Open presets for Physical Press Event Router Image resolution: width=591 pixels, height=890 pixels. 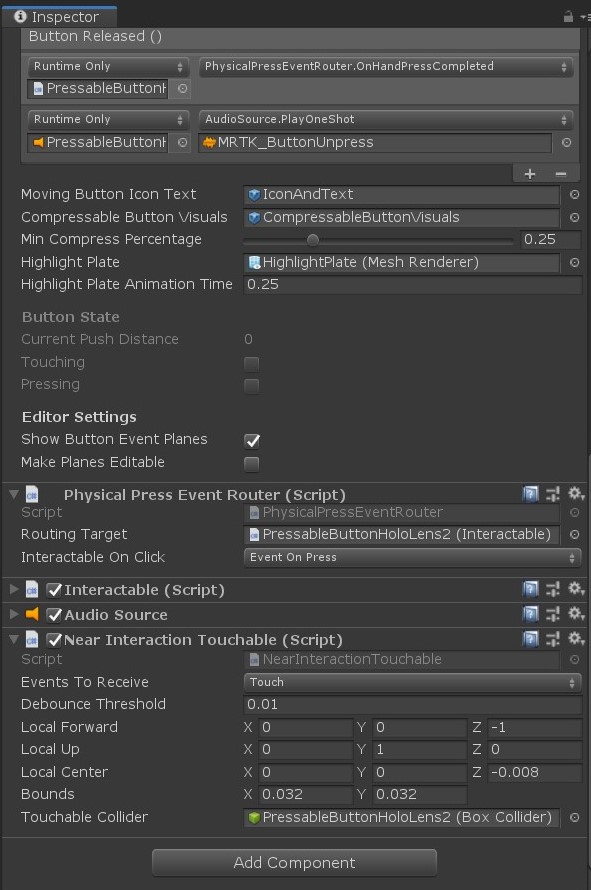[x=553, y=494]
